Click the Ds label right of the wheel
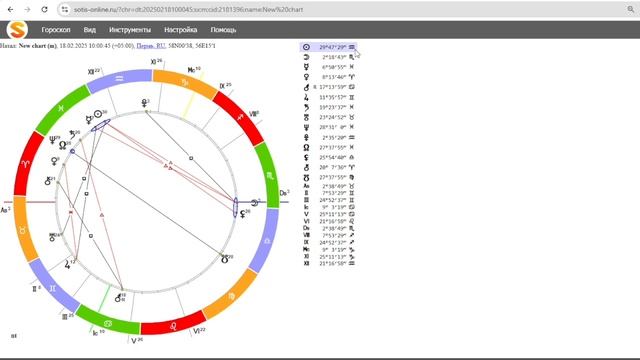640x360 pixels. tap(284, 193)
